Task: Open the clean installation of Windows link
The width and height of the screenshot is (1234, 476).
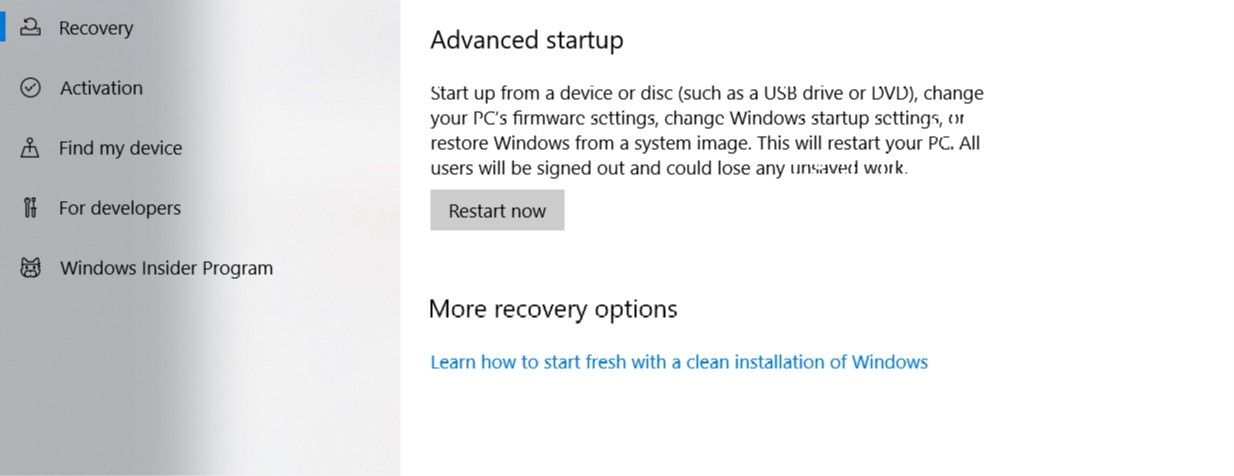Action: coord(678,362)
